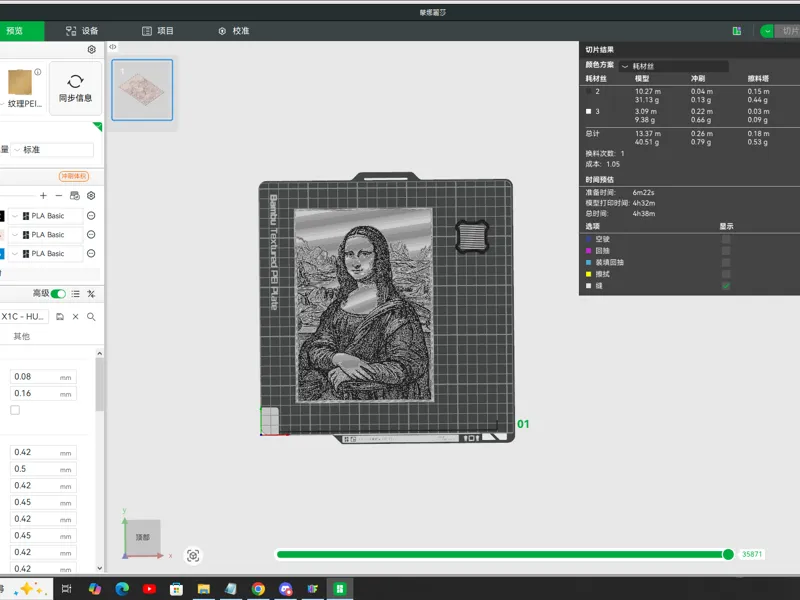Click blue color swatch of third filament

pyautogui.click(x=2, y=254)
